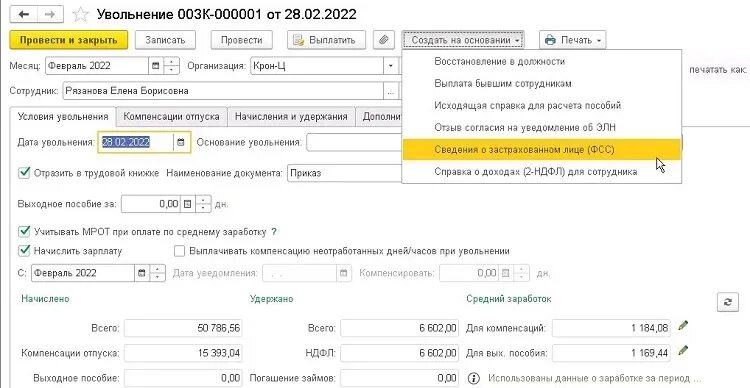Image resolution: width=750 pixels, height=388 pixels.
Task: Click the Начислено Всего value 50 786,56
Action: click(183, 328)
